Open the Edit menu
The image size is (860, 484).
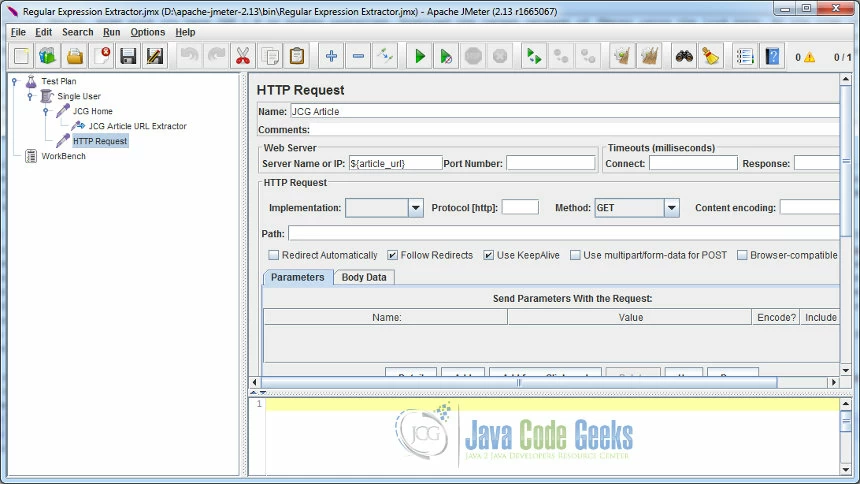(43, 32)
